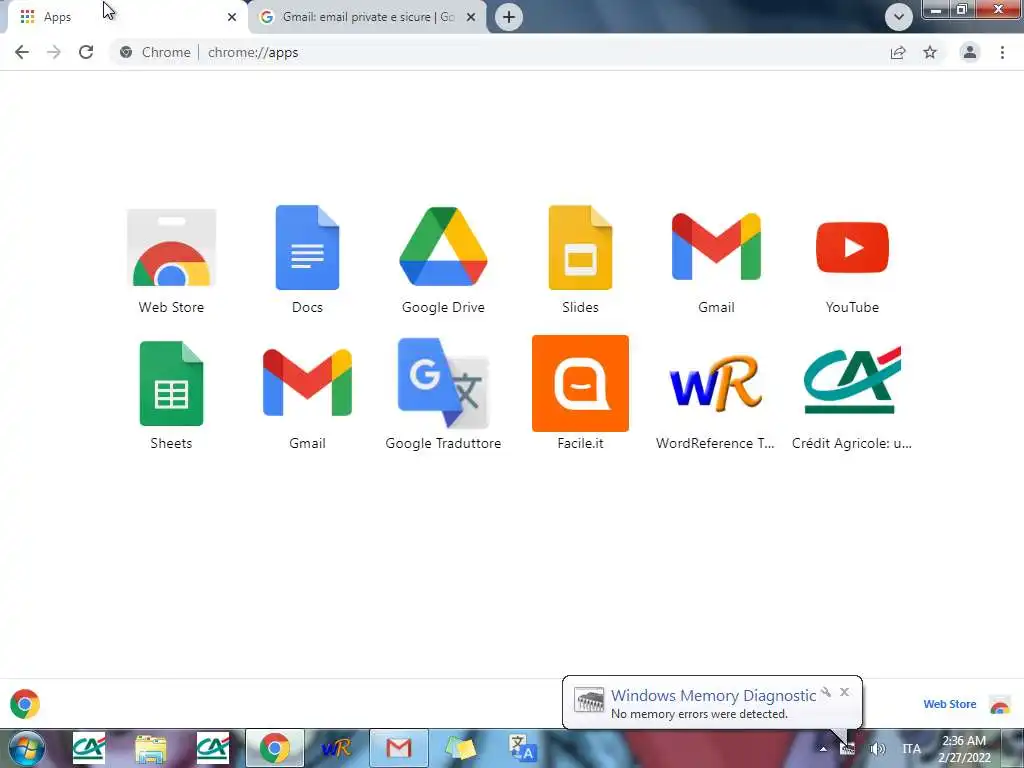Open Chrome three-dot menu

pyautogui.click(x=1002, y=52)
